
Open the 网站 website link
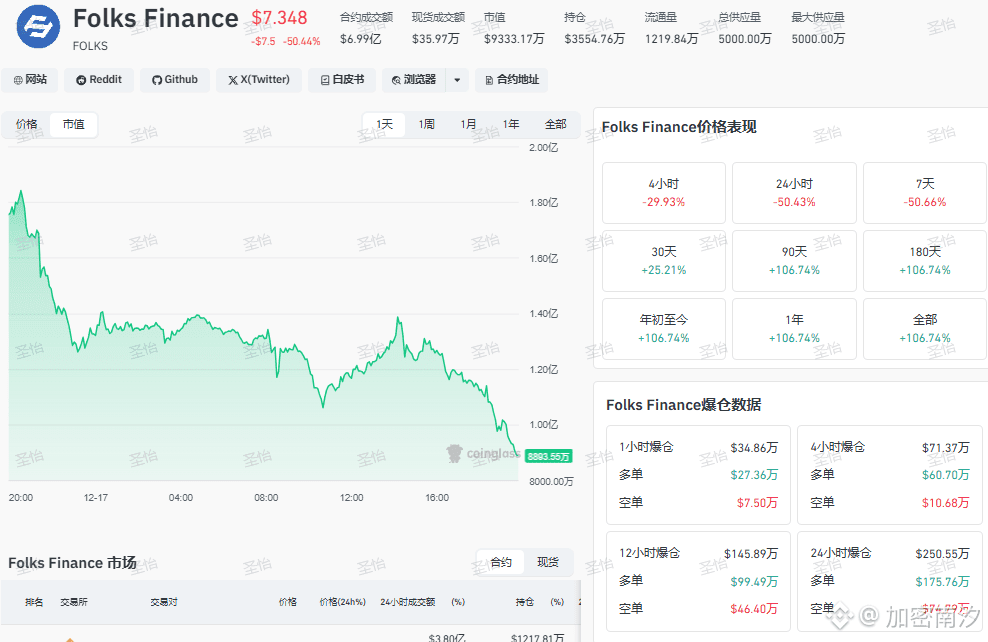click(29, 80)
